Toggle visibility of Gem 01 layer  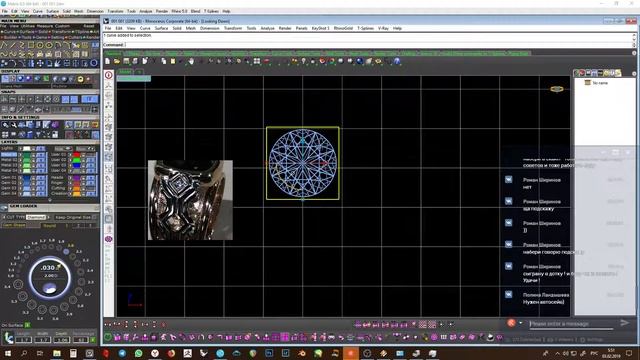[40, 178]
